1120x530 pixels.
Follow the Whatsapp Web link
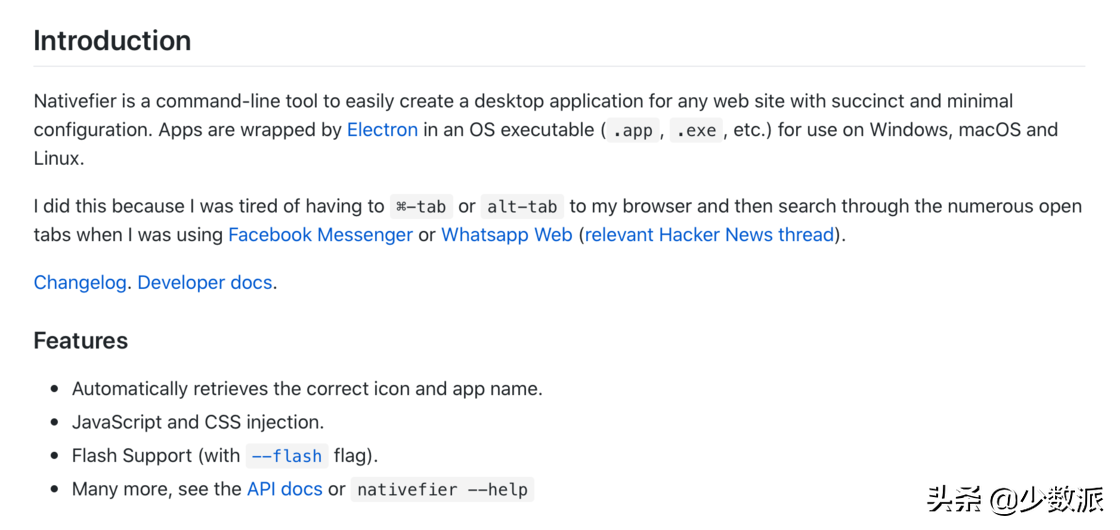pos(506,235)
